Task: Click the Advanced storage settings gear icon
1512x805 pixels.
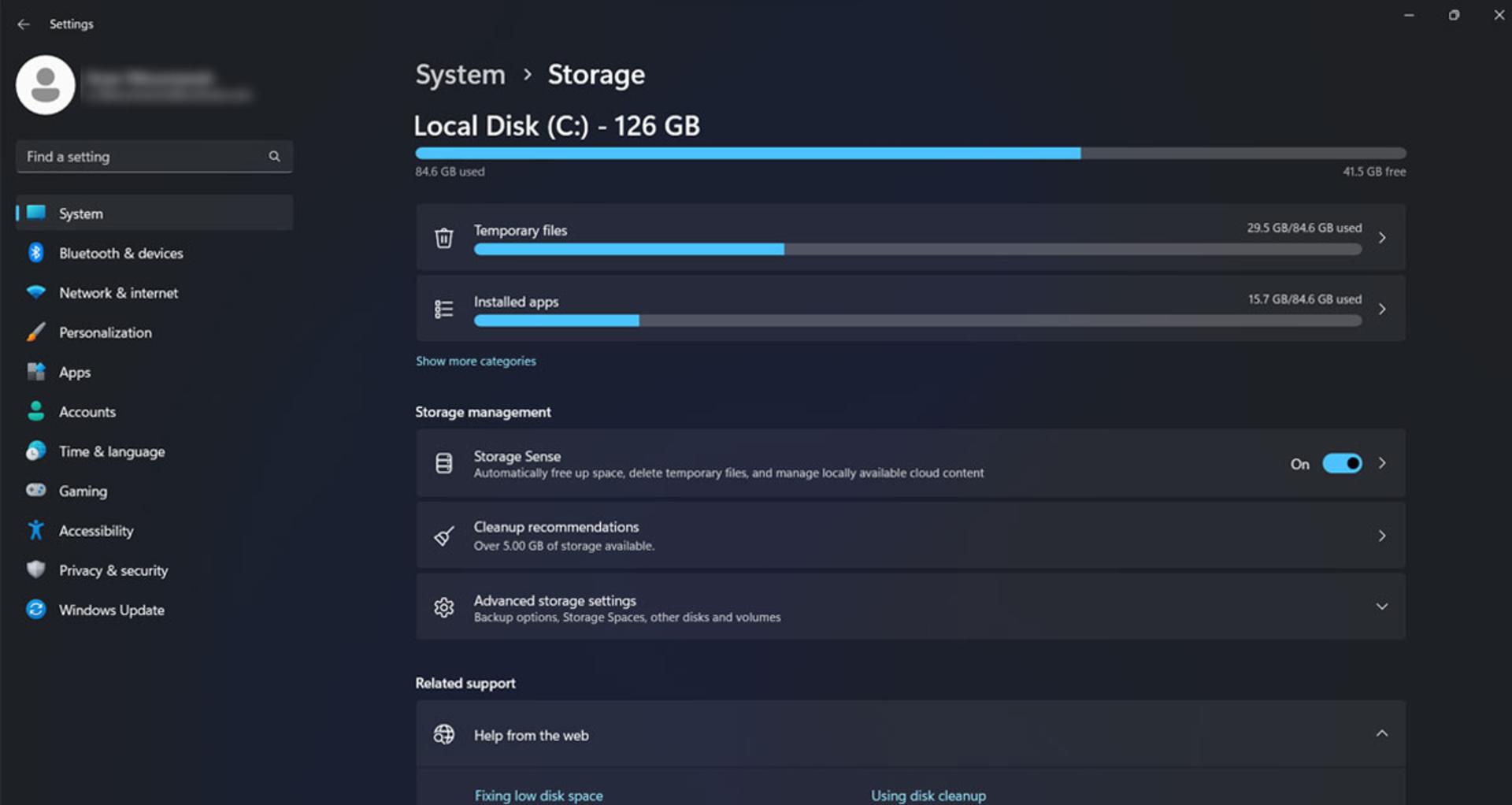Action: click(x=444, y=607)
